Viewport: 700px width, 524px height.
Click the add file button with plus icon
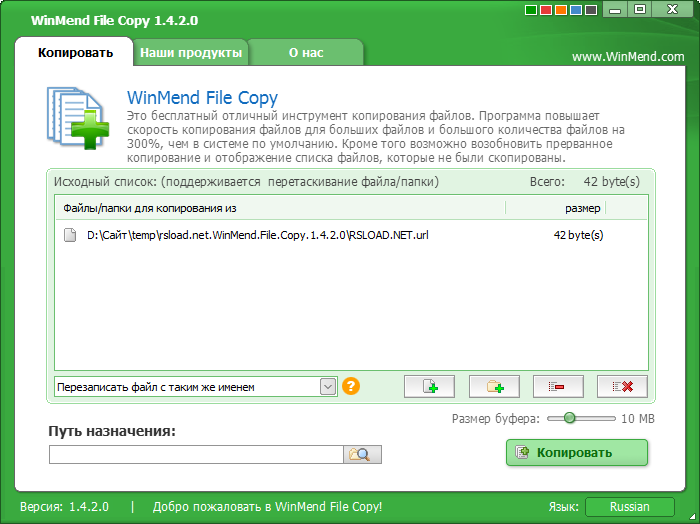[429, 387]
